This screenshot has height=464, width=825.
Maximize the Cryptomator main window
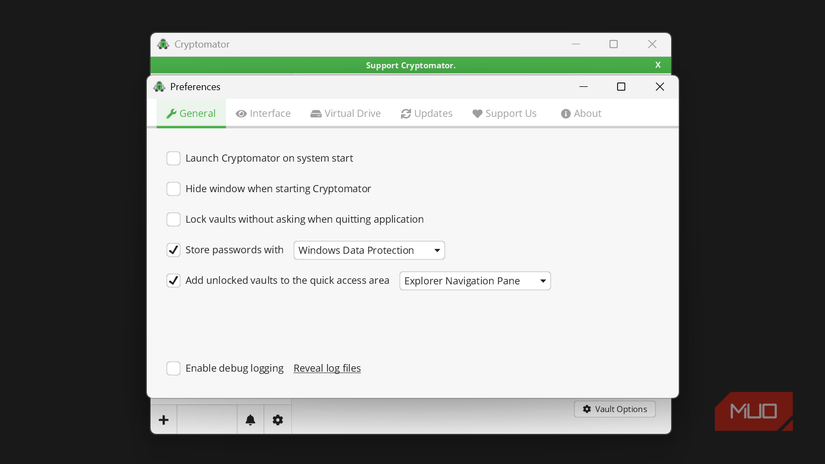pos(613,44)
